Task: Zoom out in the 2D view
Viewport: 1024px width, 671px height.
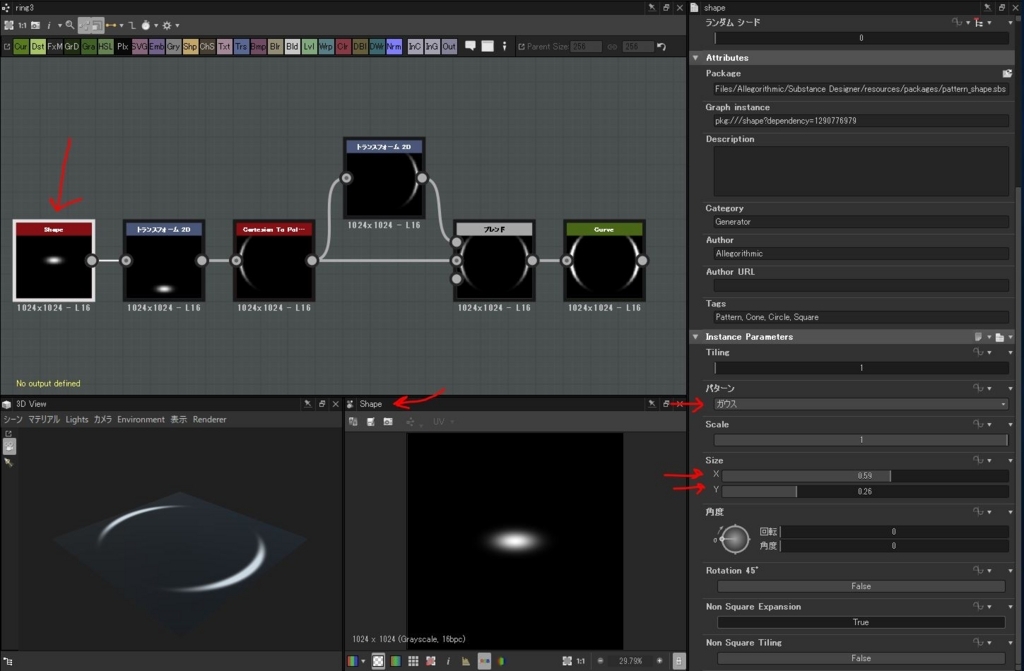Action: click(x=600, y=661)
